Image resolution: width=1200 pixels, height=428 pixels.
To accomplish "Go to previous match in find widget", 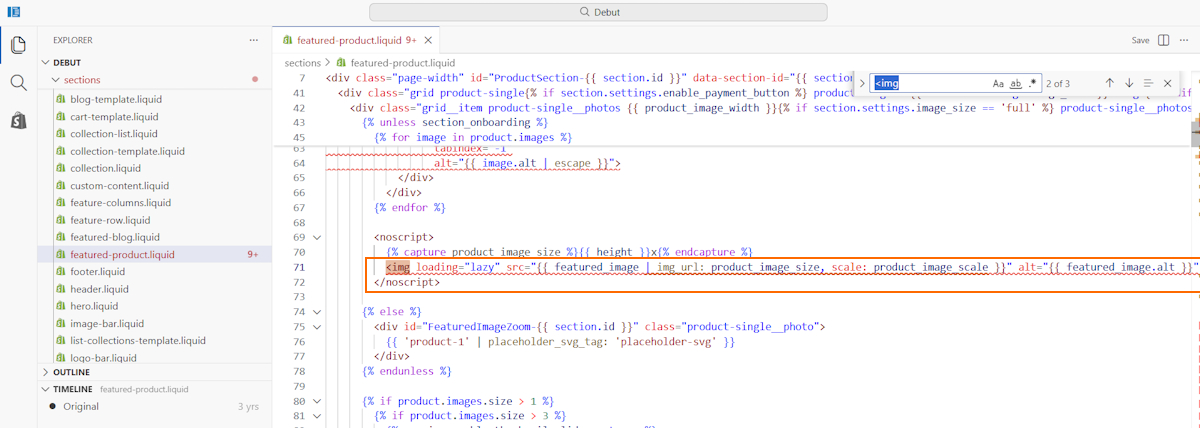I will coord(1109,83).
